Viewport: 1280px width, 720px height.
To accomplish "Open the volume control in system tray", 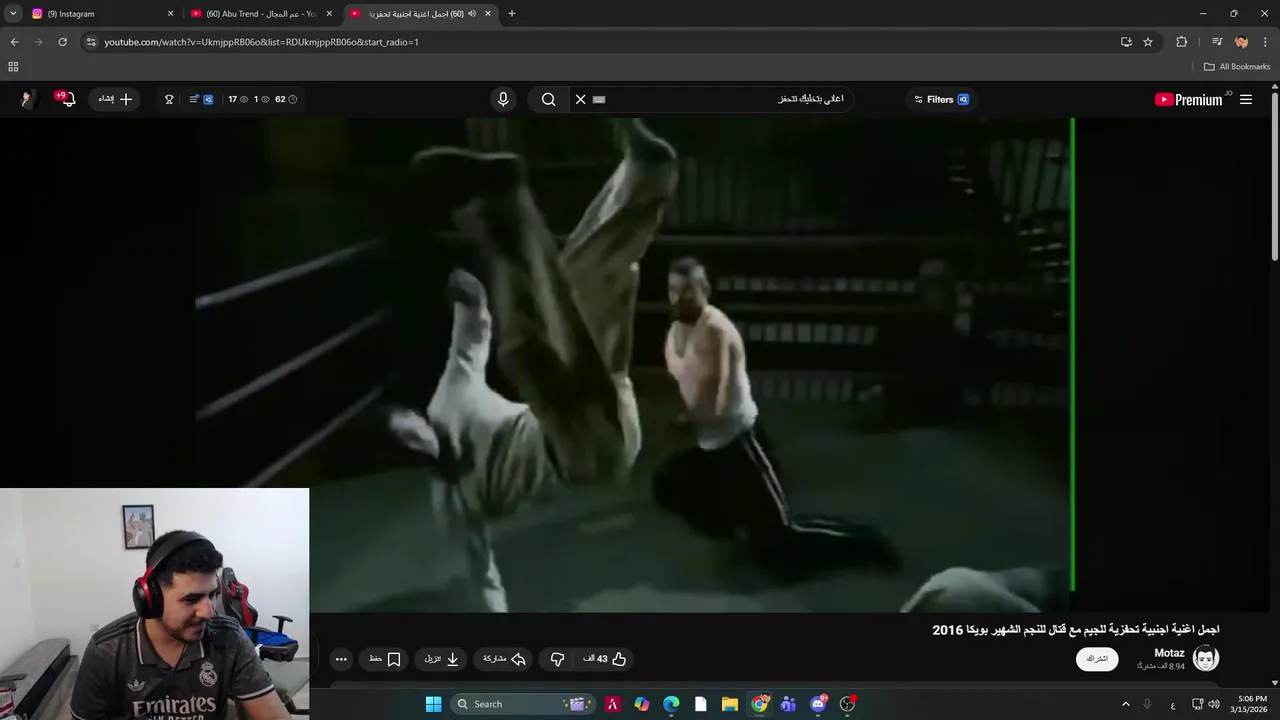I will click(x=1214, y=704).
